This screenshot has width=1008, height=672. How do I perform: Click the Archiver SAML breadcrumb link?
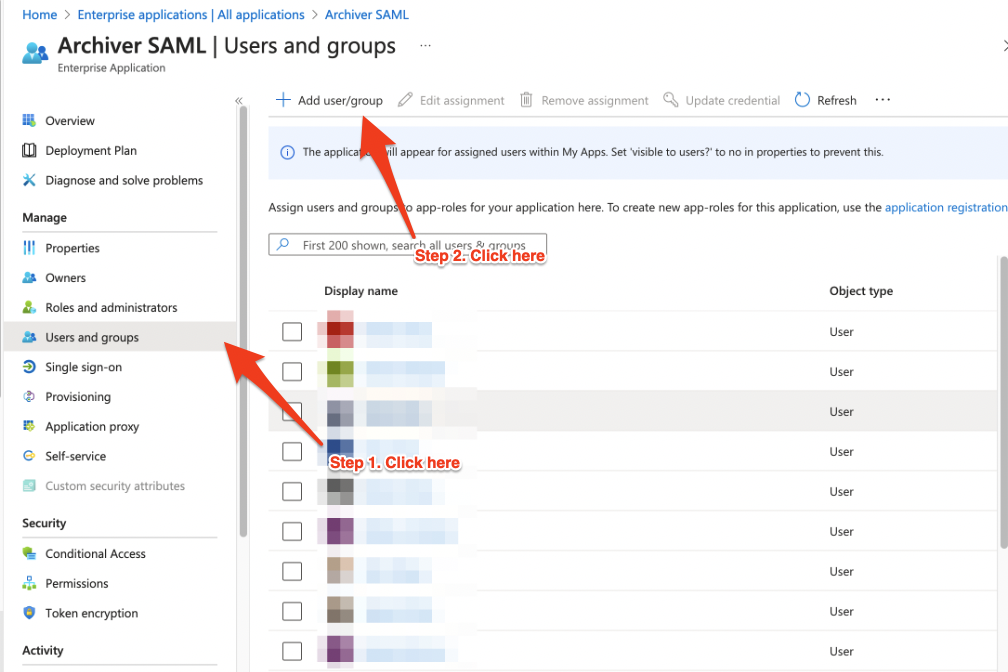(366, 14)
